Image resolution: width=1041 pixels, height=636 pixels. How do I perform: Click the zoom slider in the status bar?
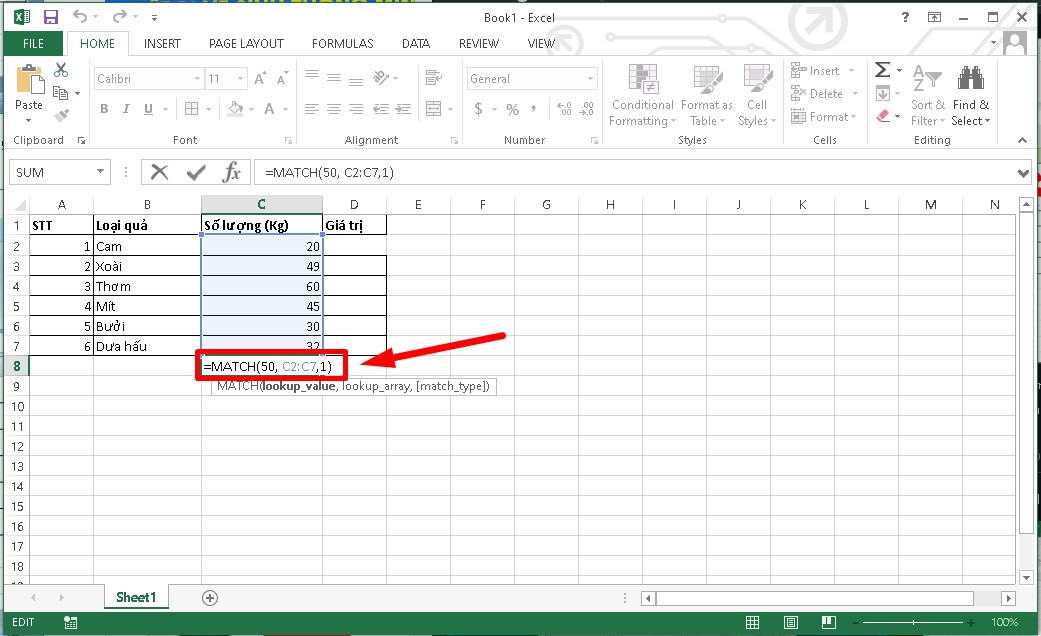click(913, 622)
